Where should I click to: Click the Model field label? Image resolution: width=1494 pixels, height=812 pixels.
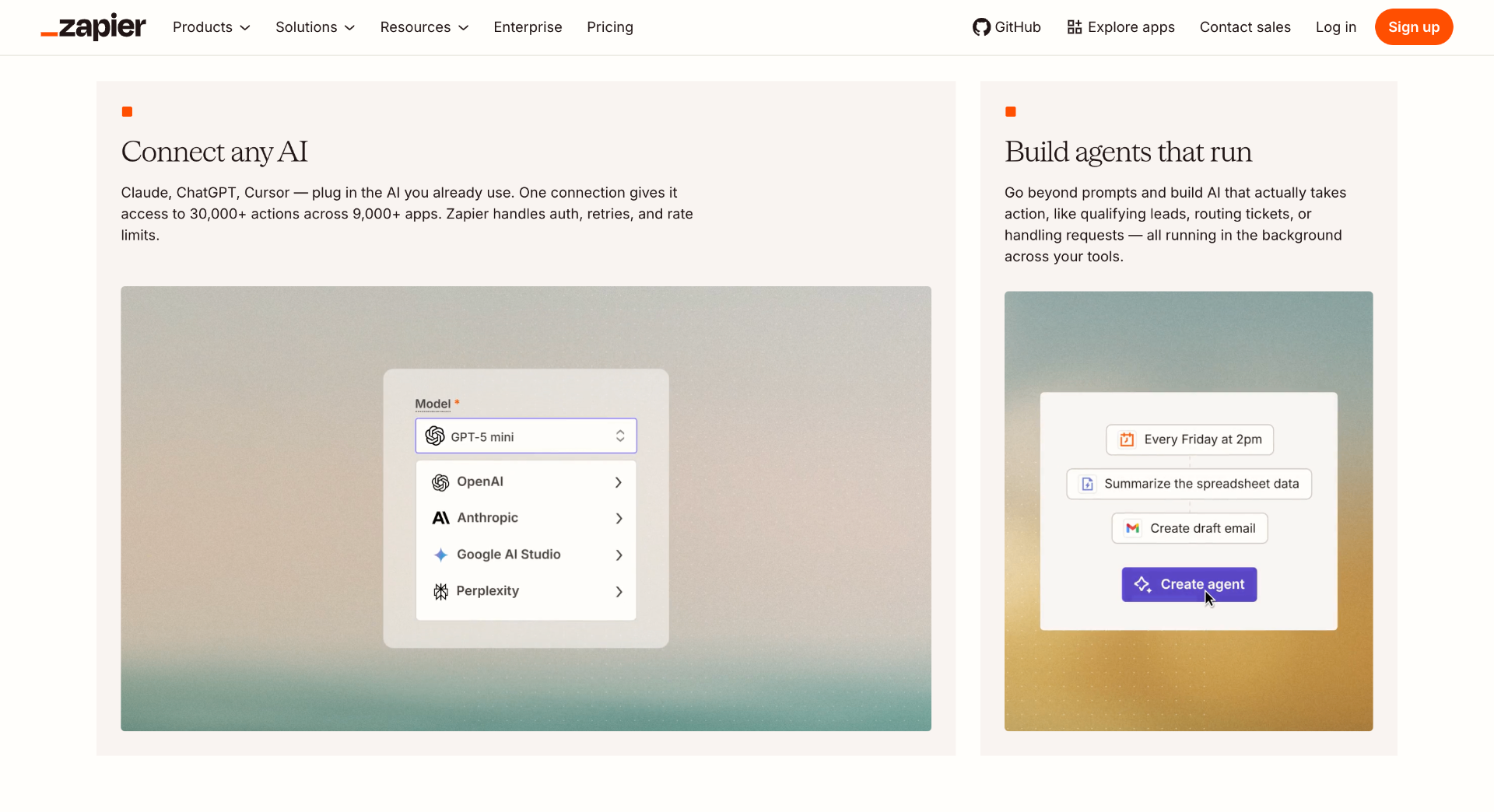pyautogui.click(x=433, y=404)
